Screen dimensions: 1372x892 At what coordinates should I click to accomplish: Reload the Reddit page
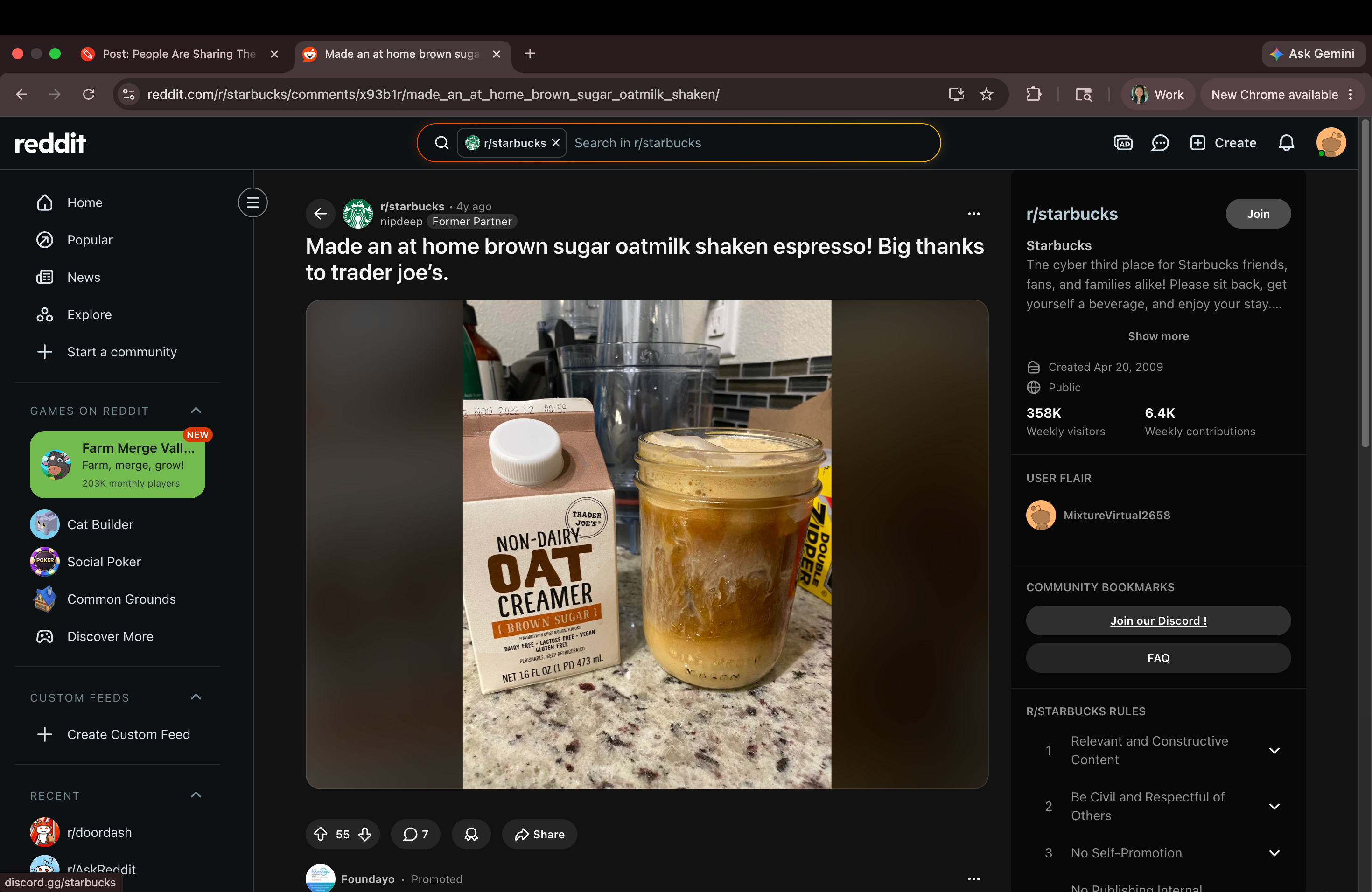pyautogui.click(x=89, y=94)
